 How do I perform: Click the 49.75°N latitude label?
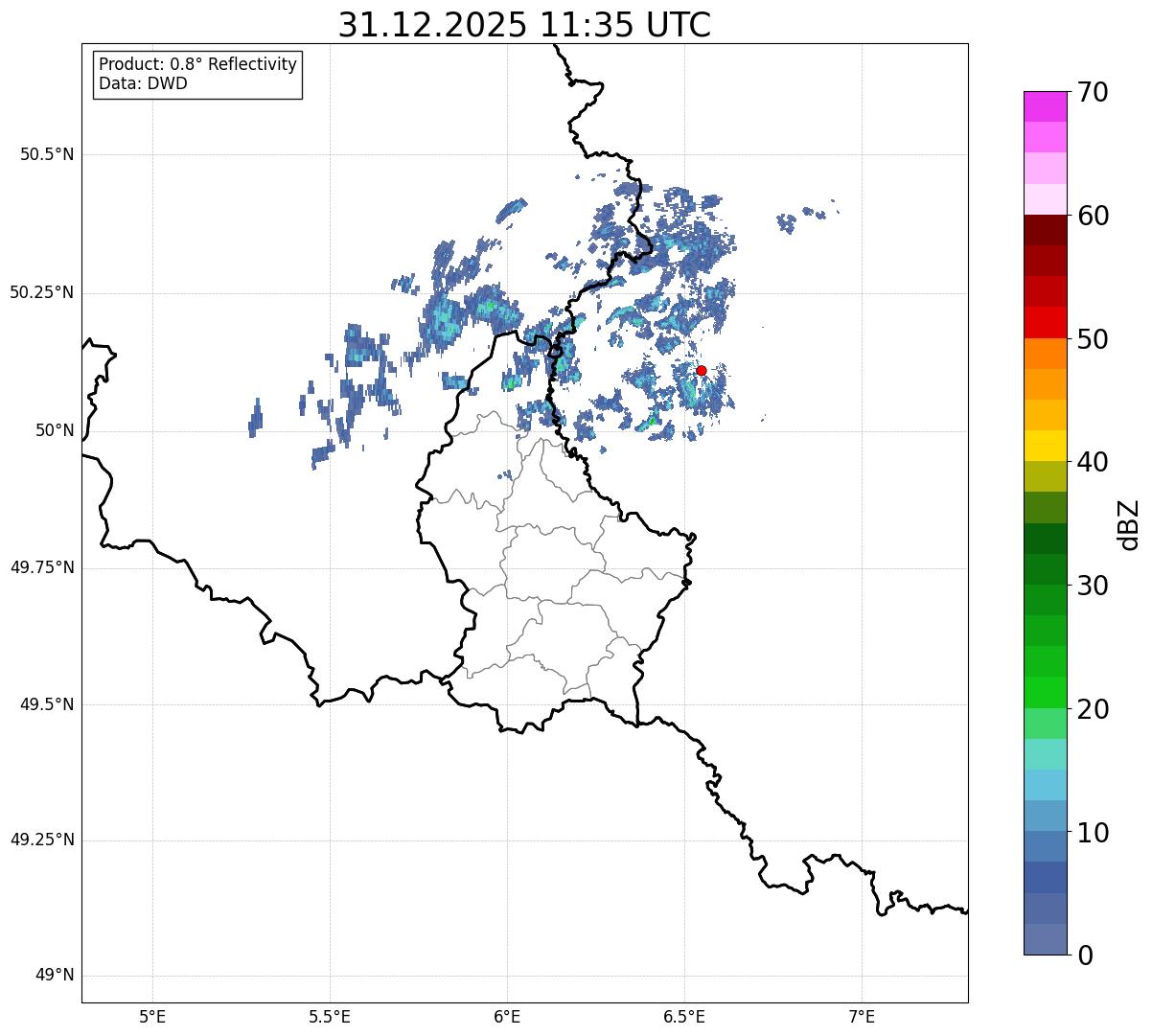pyautogui.click(x=42, y=567)
